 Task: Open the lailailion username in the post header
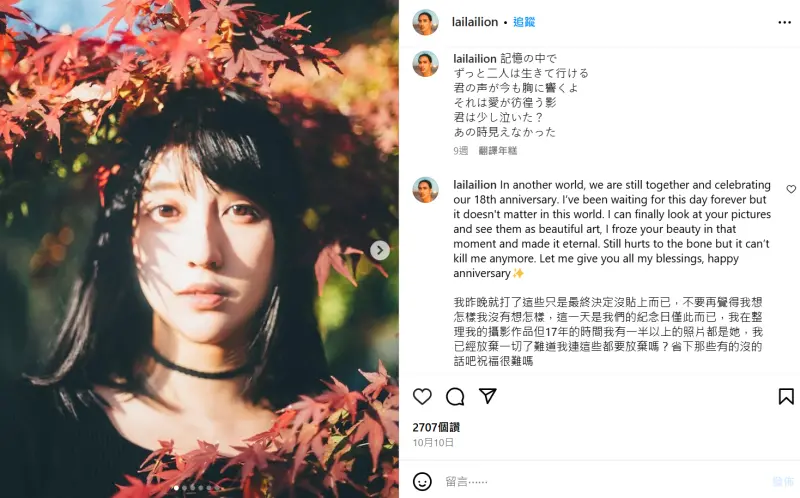474,22
